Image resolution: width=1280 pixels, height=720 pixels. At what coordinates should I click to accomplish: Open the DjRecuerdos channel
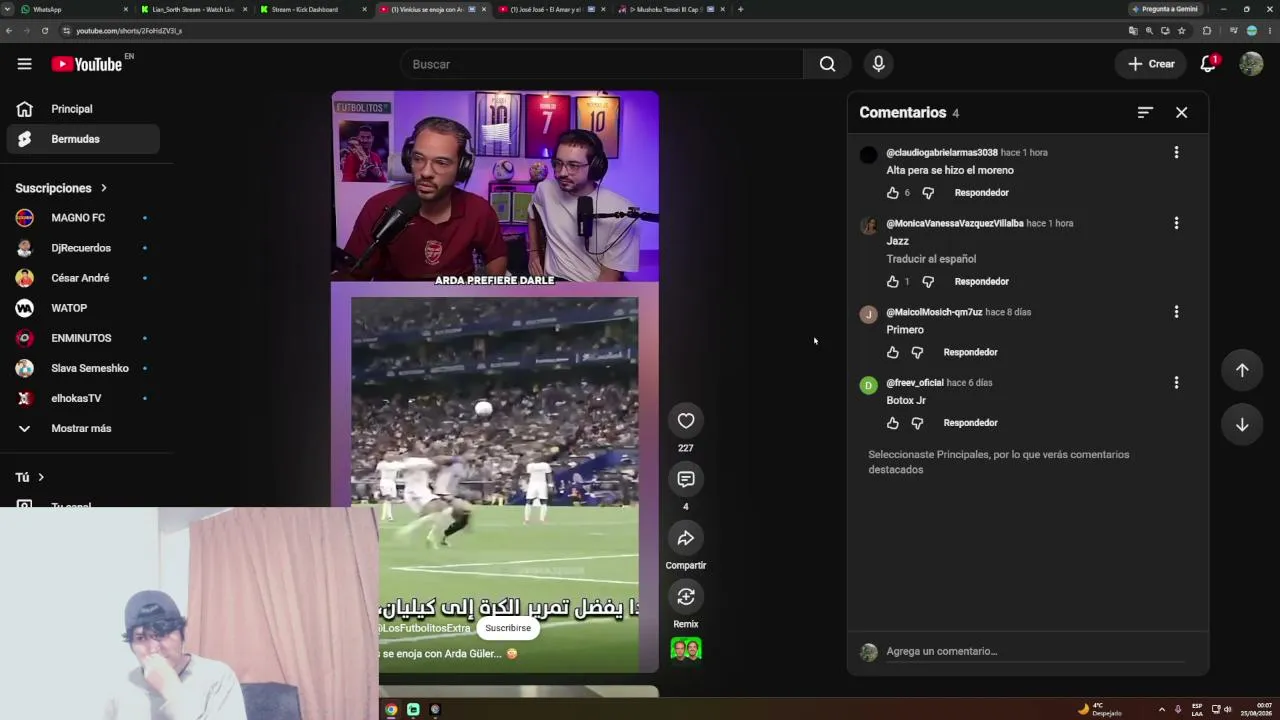(x=83, y=248)
